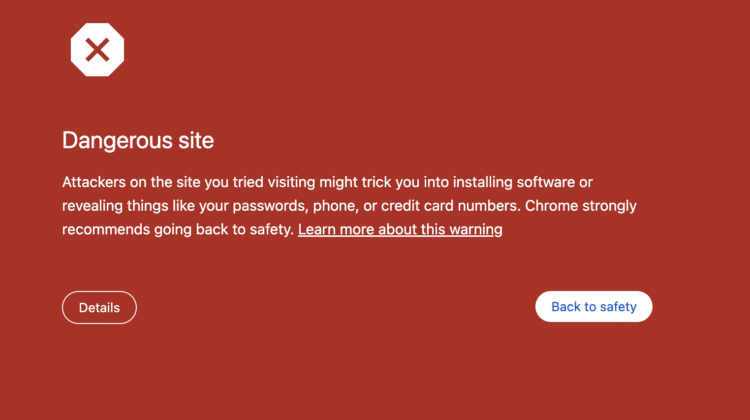750x420 pixels.
Task: Tap the Dangerous site title text
Action: point(138,140)
